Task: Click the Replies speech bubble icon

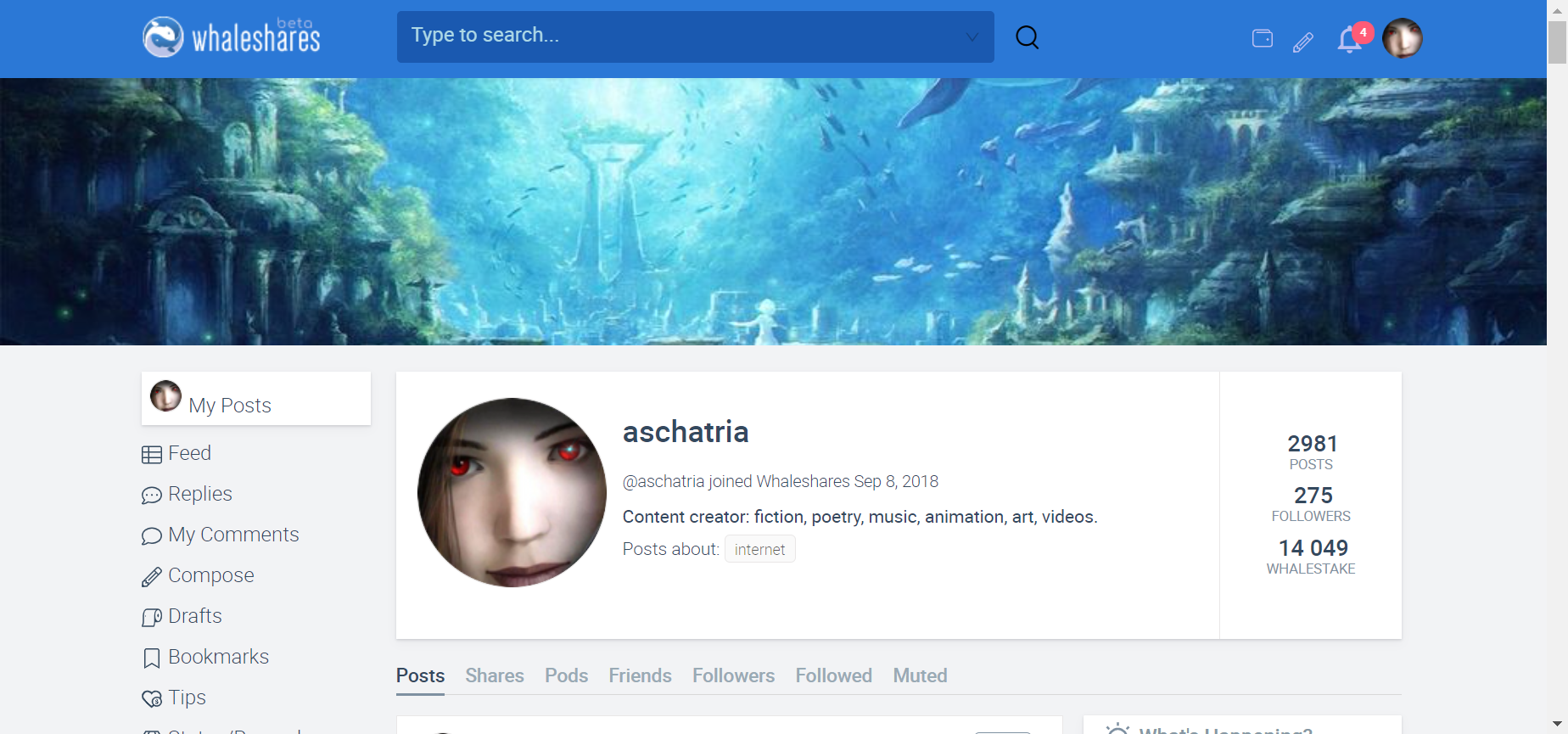Action: tap(152, 496)
